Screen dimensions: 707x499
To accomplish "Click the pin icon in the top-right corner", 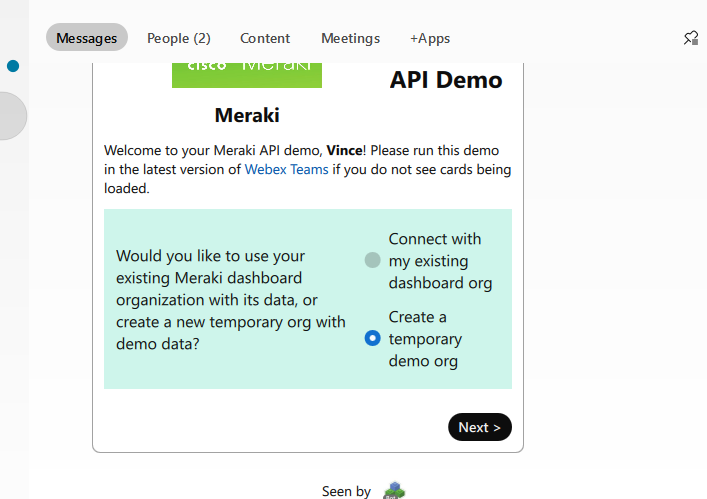I will click(690, 38).
